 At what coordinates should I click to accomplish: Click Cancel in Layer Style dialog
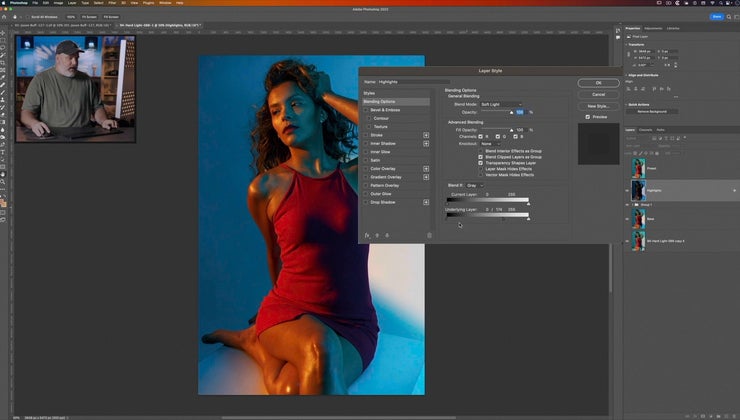[598, 94]
